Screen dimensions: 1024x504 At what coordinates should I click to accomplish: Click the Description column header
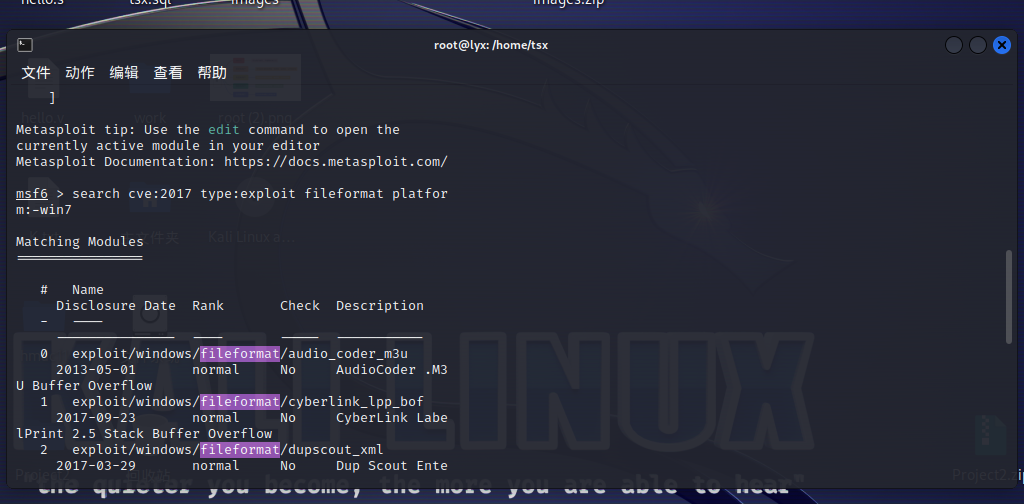380,306
